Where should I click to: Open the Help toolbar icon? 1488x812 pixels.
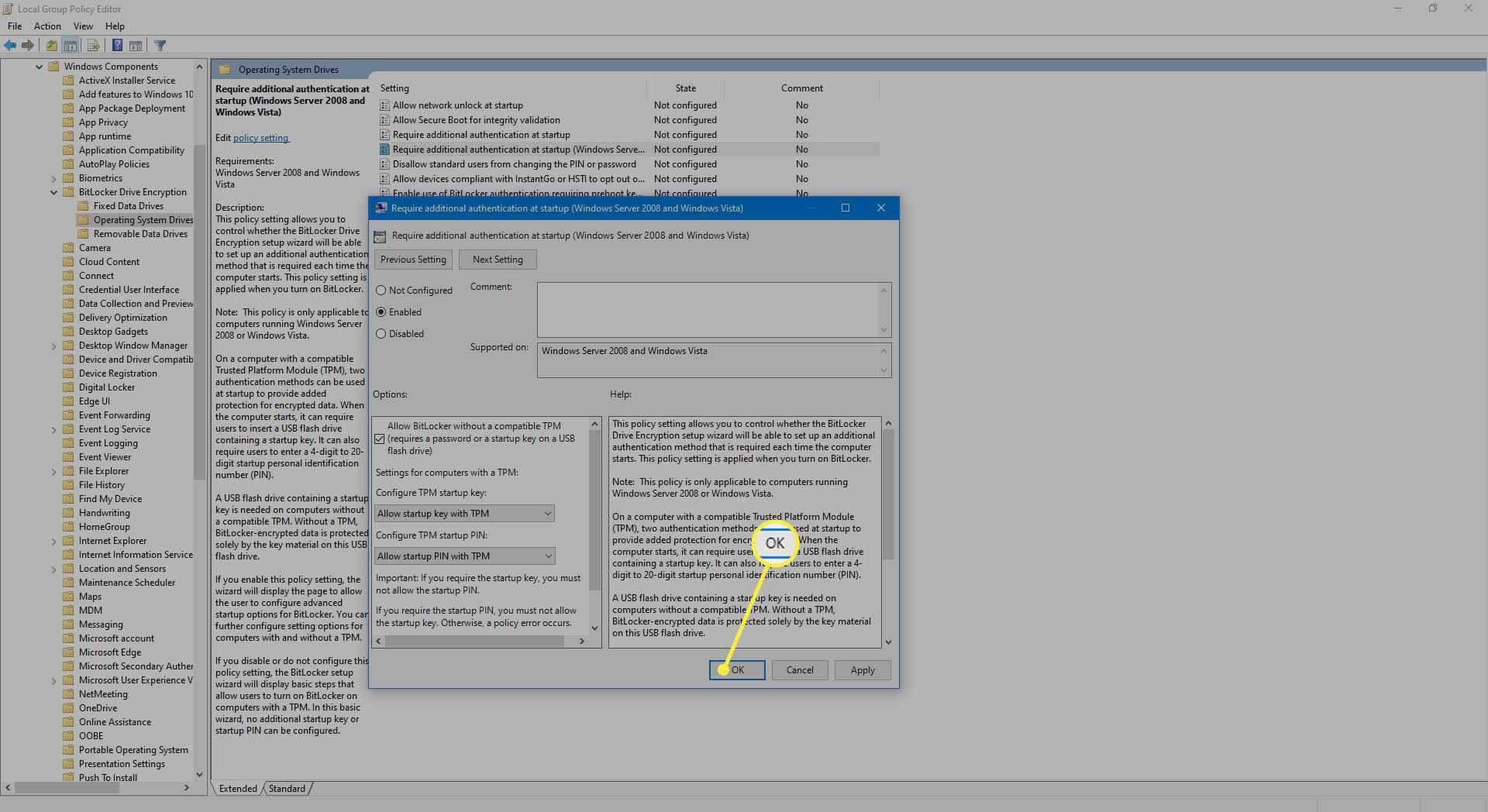117,46
